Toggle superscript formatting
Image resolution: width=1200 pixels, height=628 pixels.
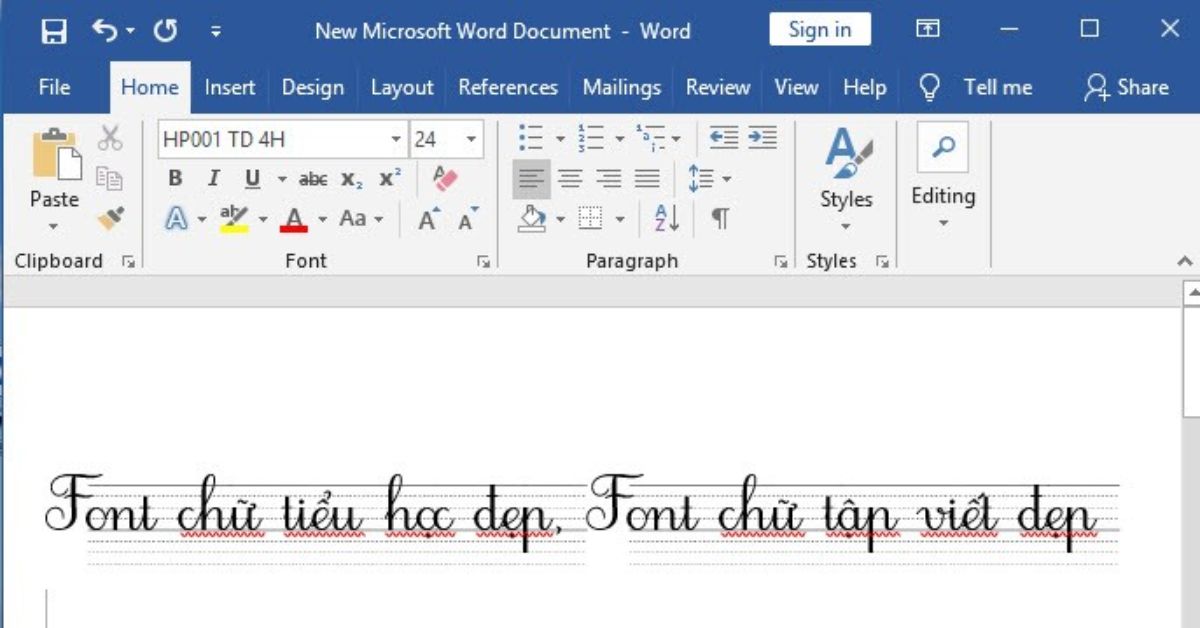(389, 179)
